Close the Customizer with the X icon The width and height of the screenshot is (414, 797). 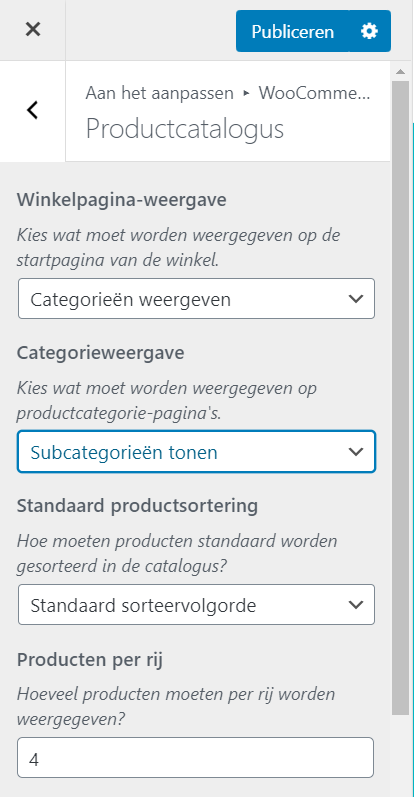coord(33,30)
